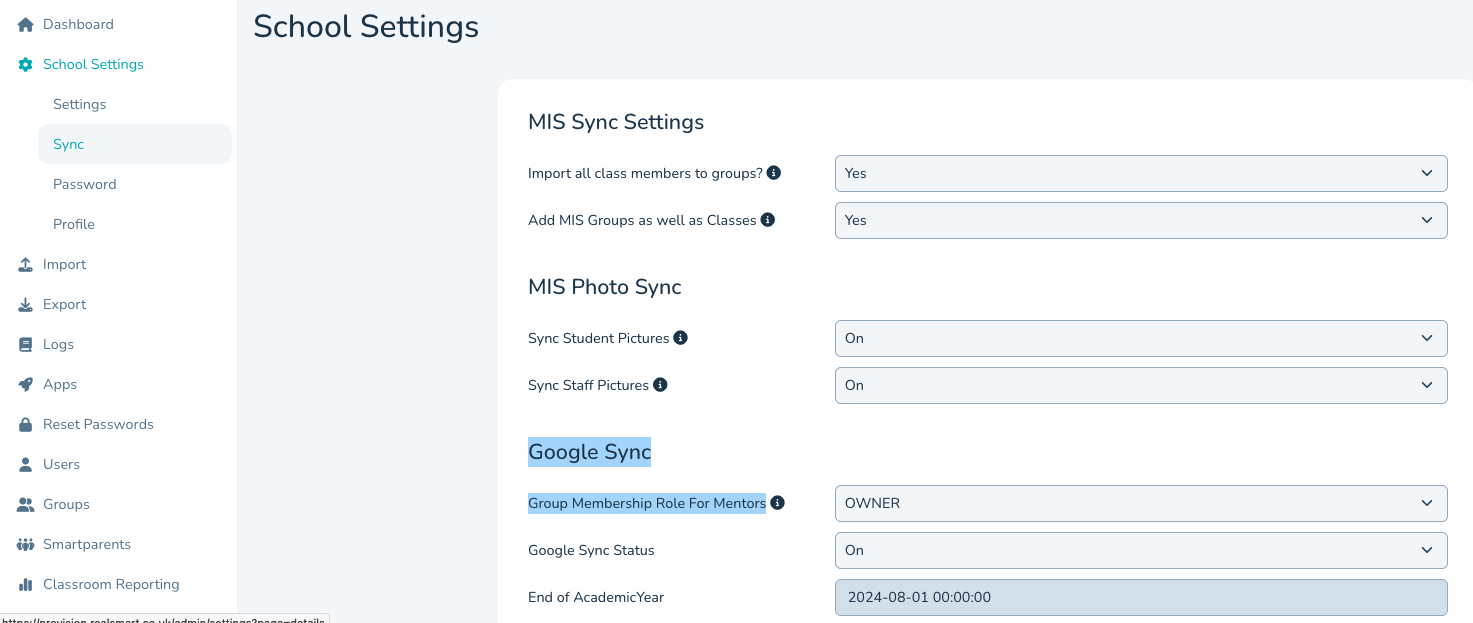Open Add MIS Groups as well dropdown
Image resolution: width=1473 pixels, height=623 pixels.
pyautogui.click(x=1140, y=220)
